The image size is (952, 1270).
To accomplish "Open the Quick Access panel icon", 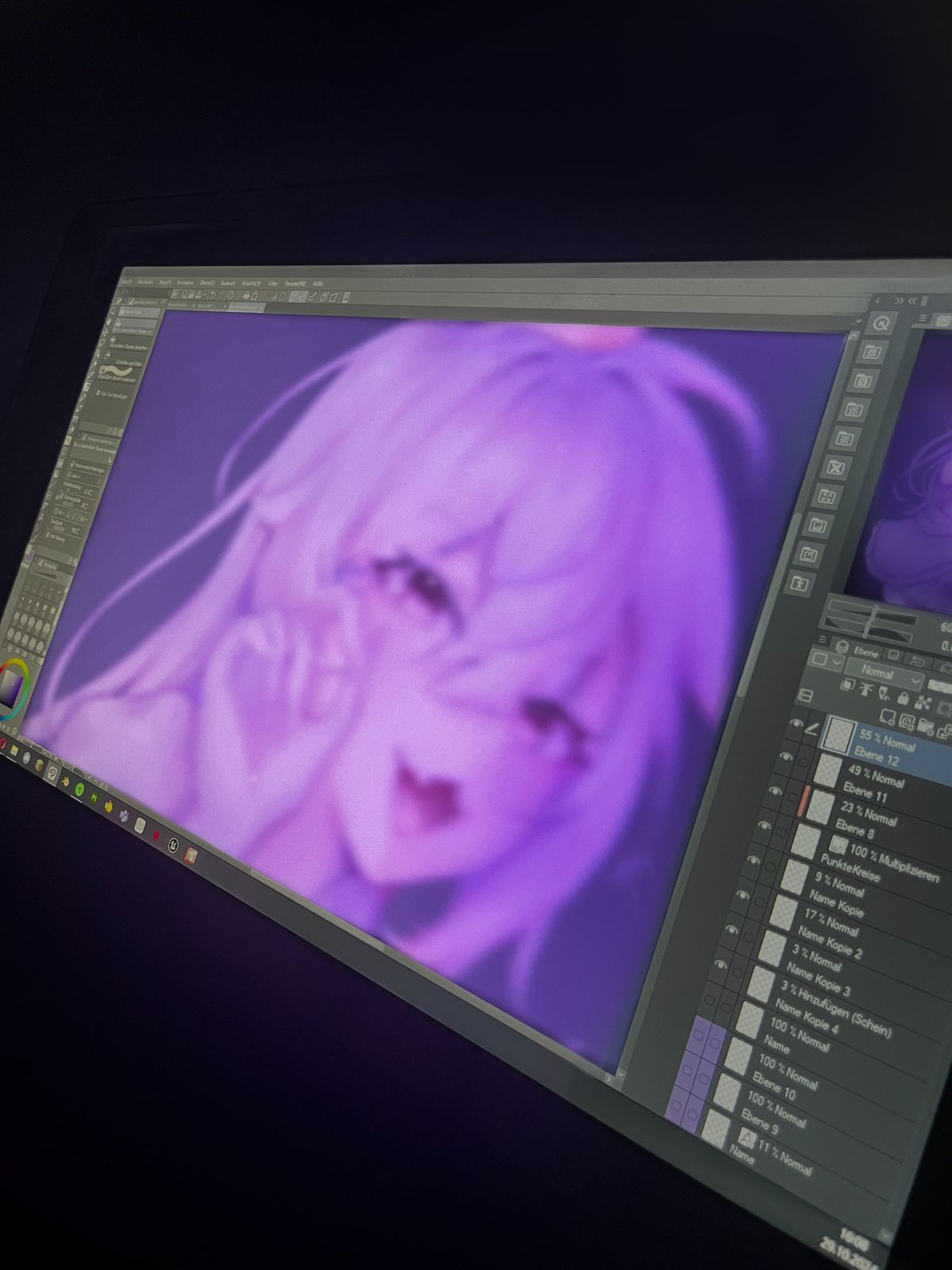I will [881, 322].
